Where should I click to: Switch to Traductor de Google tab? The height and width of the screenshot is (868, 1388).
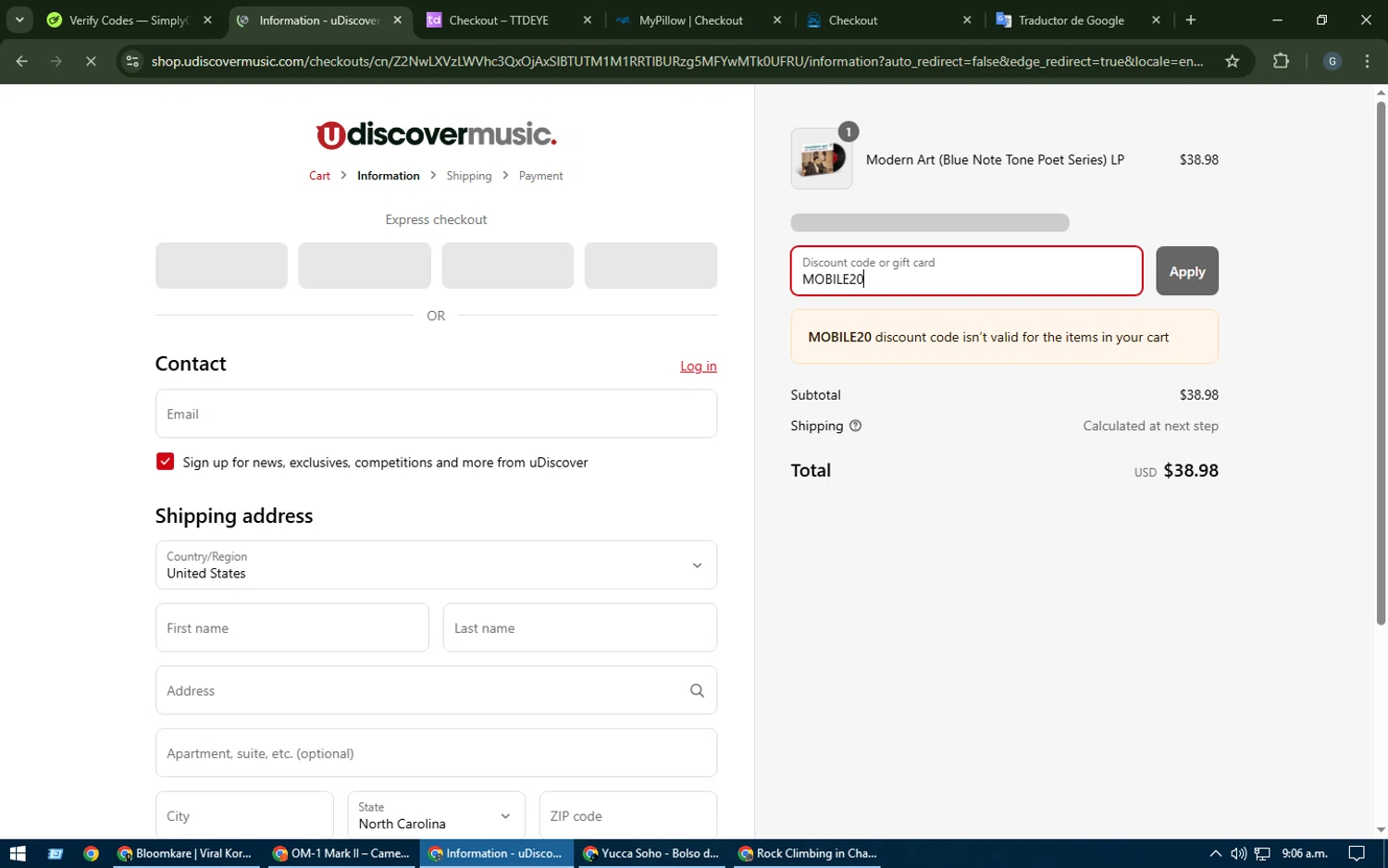click(1077, 19)
